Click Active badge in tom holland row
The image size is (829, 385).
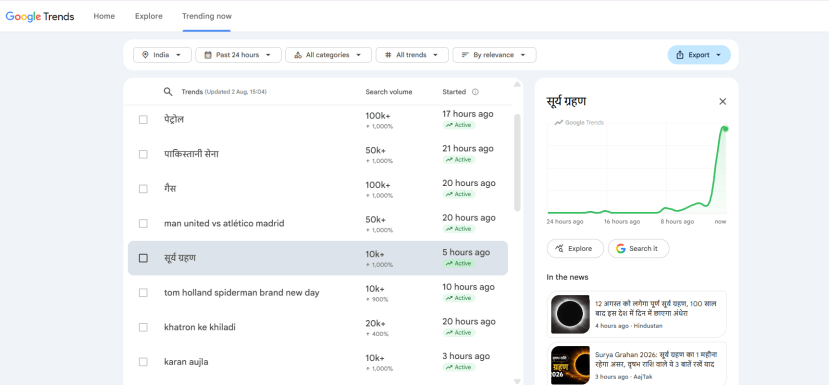pos(459,298)
